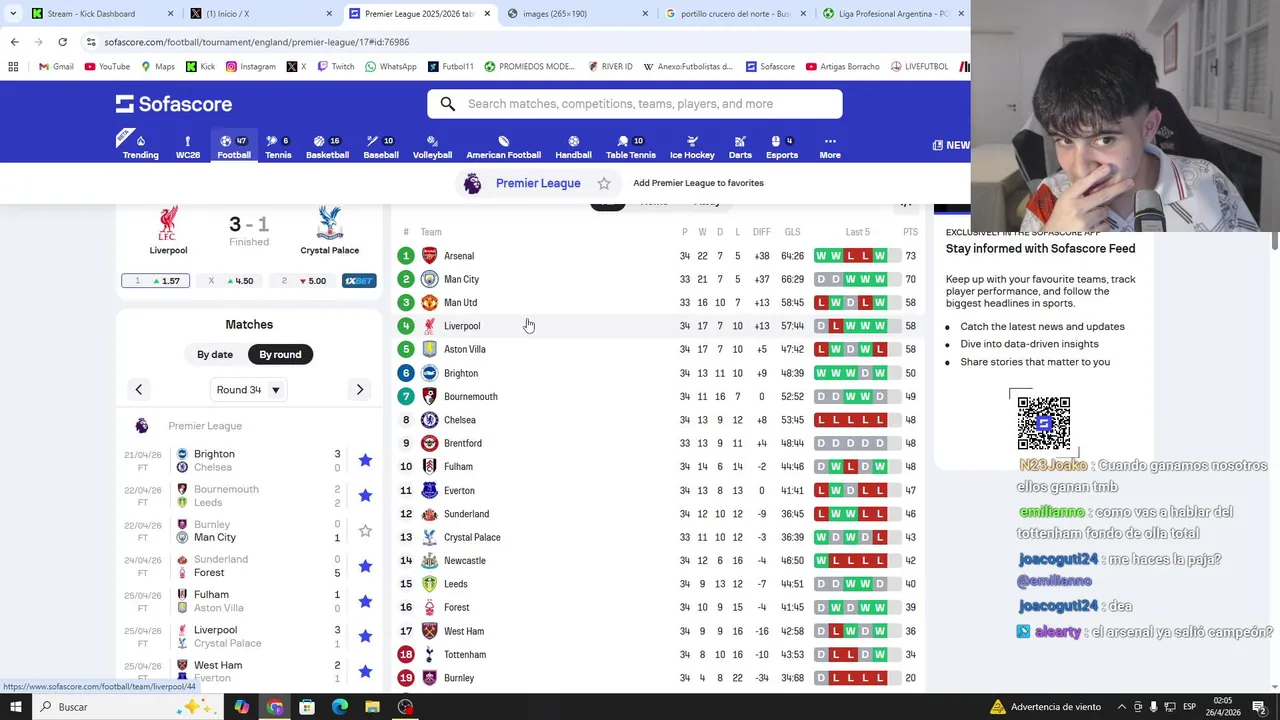
Task: Go to the Volleyball section
Action: (432, 147)
